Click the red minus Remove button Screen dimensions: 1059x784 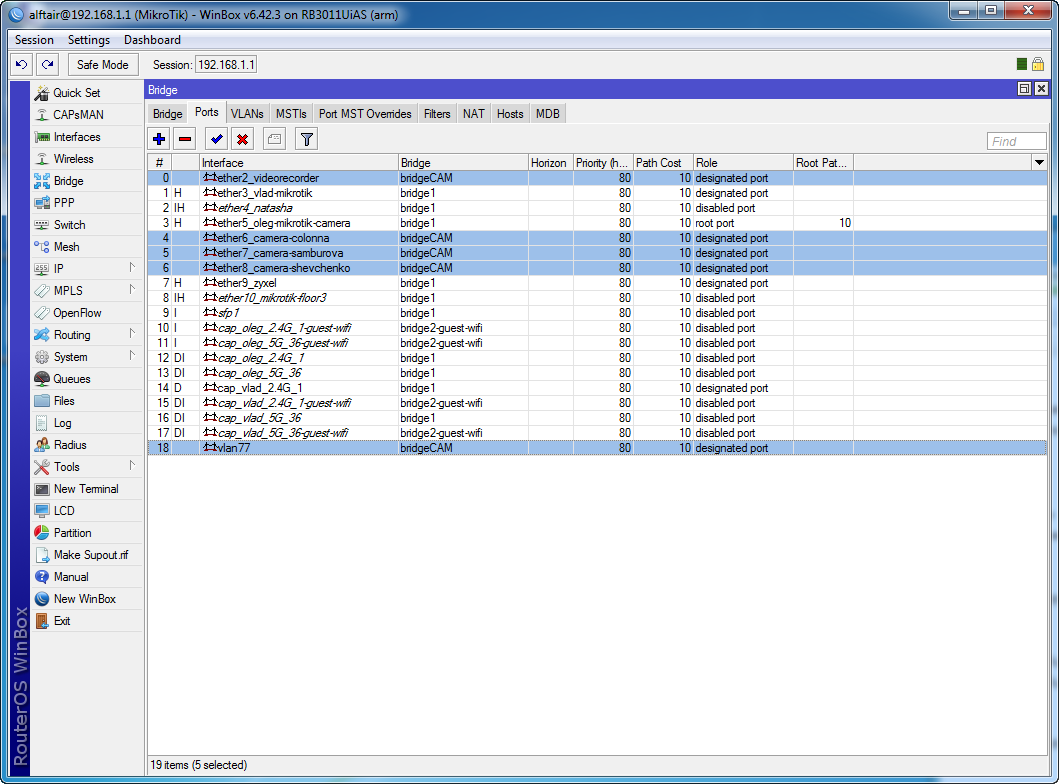coord(184,139)
